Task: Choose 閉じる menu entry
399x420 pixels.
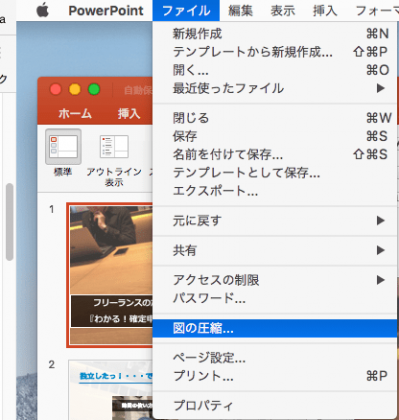Action: (x=275, y=118)
